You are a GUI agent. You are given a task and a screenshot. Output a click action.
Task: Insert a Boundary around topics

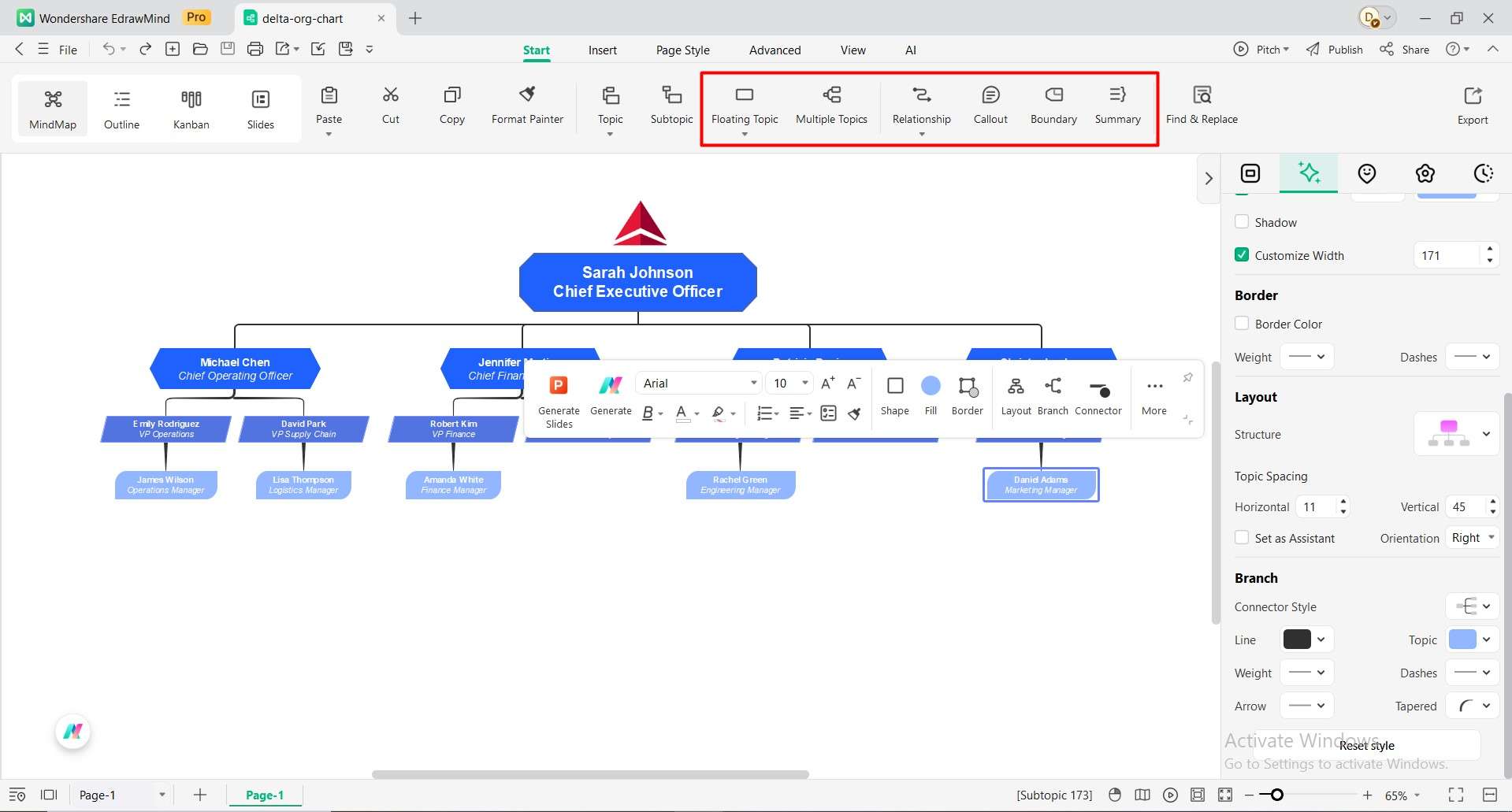(1053, 104)
